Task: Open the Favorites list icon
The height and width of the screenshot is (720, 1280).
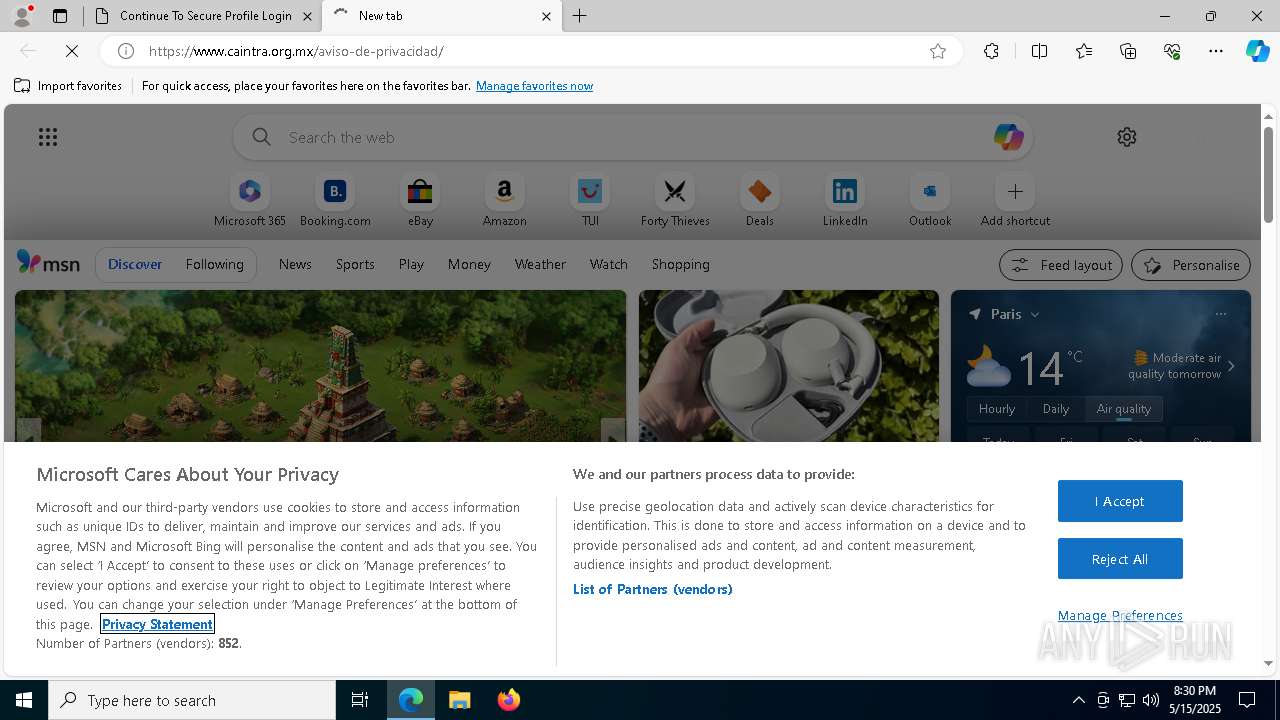Action: (1084, 51)
